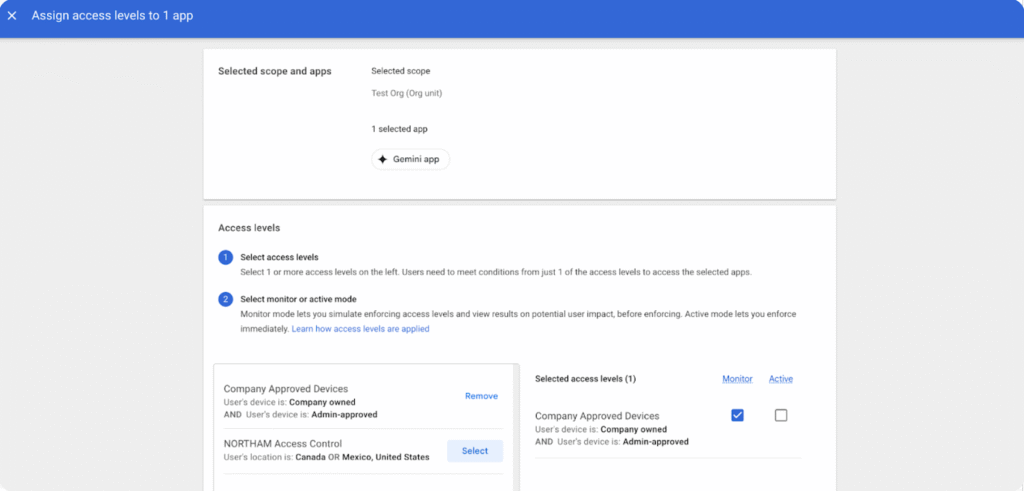
Task: Uncheck Monitor mode for Company Approved Devices
Action: (737, 415)
